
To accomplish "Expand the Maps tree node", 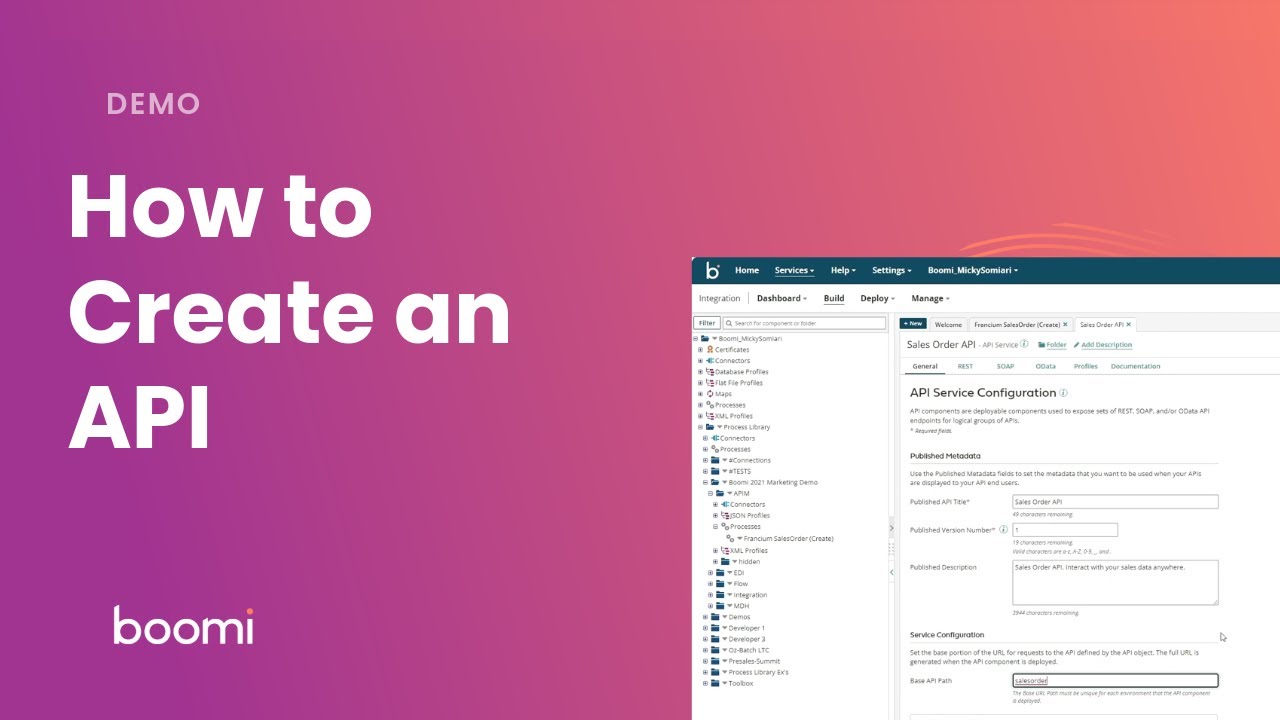I will (700, 394).
